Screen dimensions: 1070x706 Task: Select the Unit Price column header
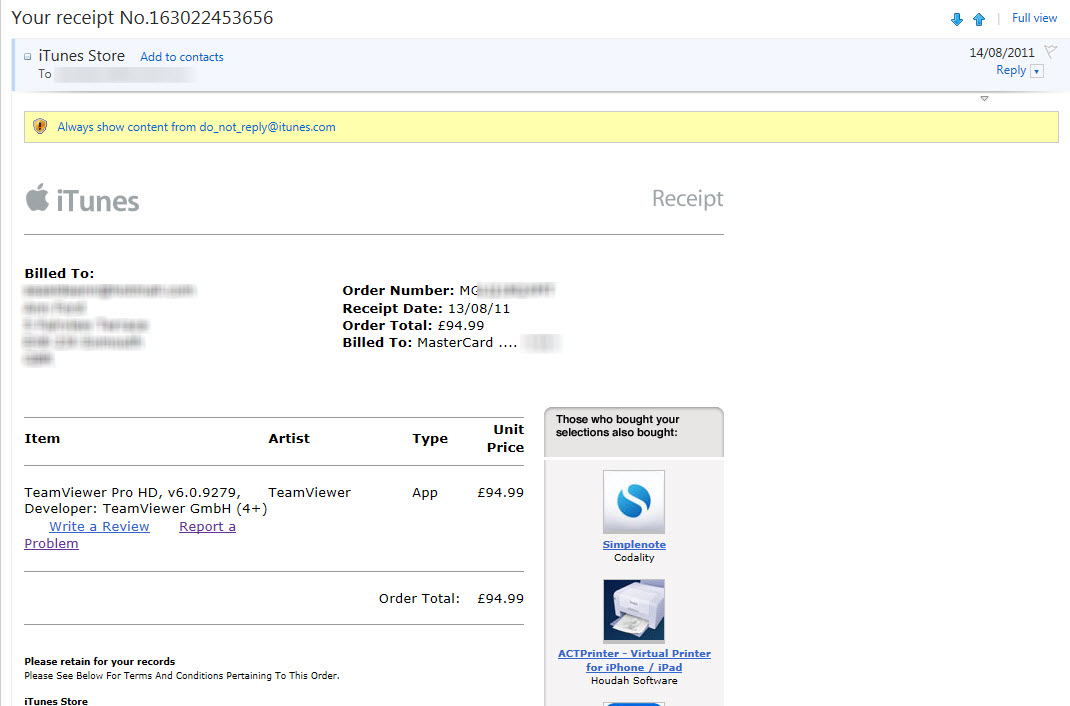pyautogui.click(x=505, y=438)
